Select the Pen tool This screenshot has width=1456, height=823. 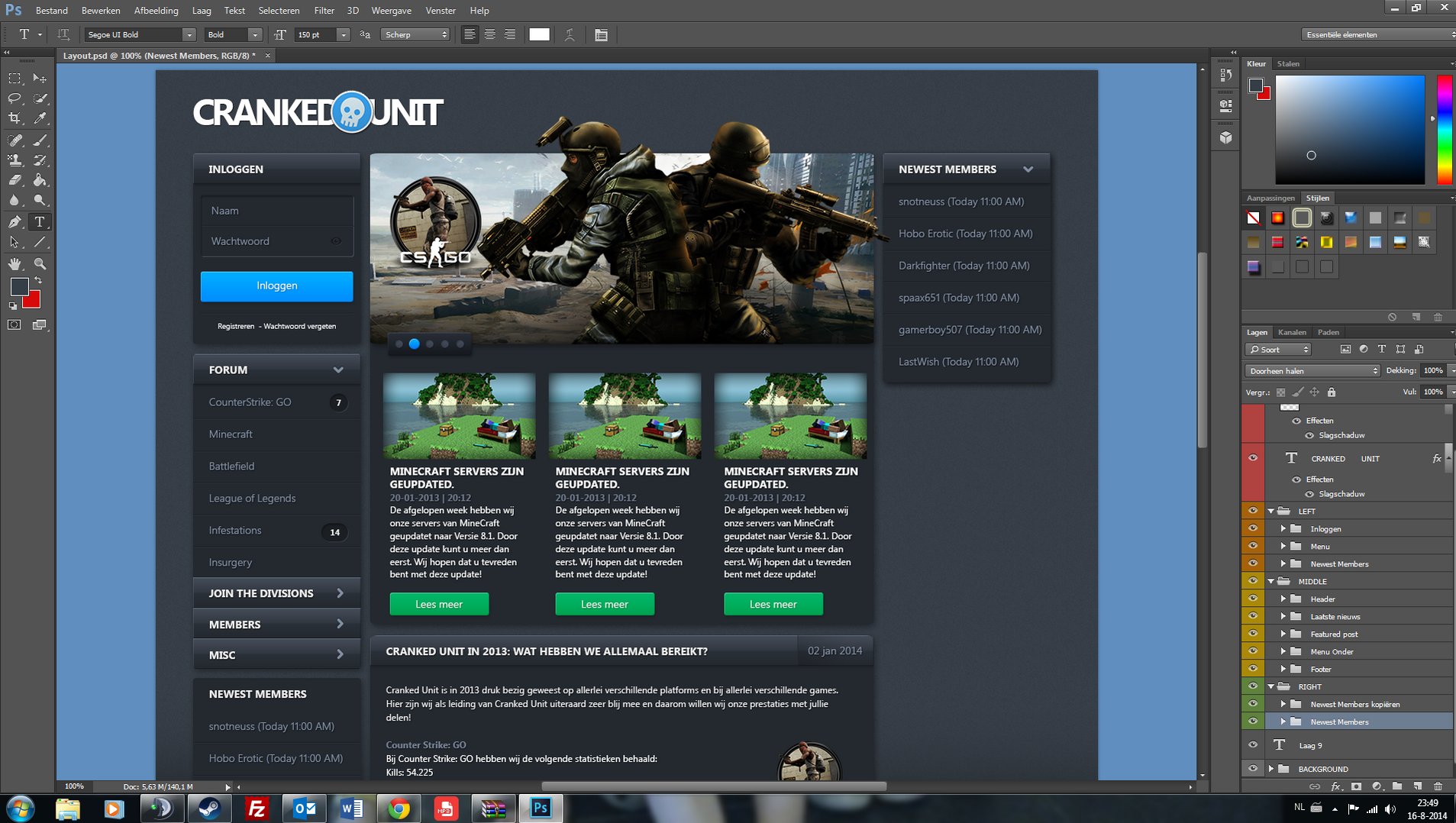point(15,221)
